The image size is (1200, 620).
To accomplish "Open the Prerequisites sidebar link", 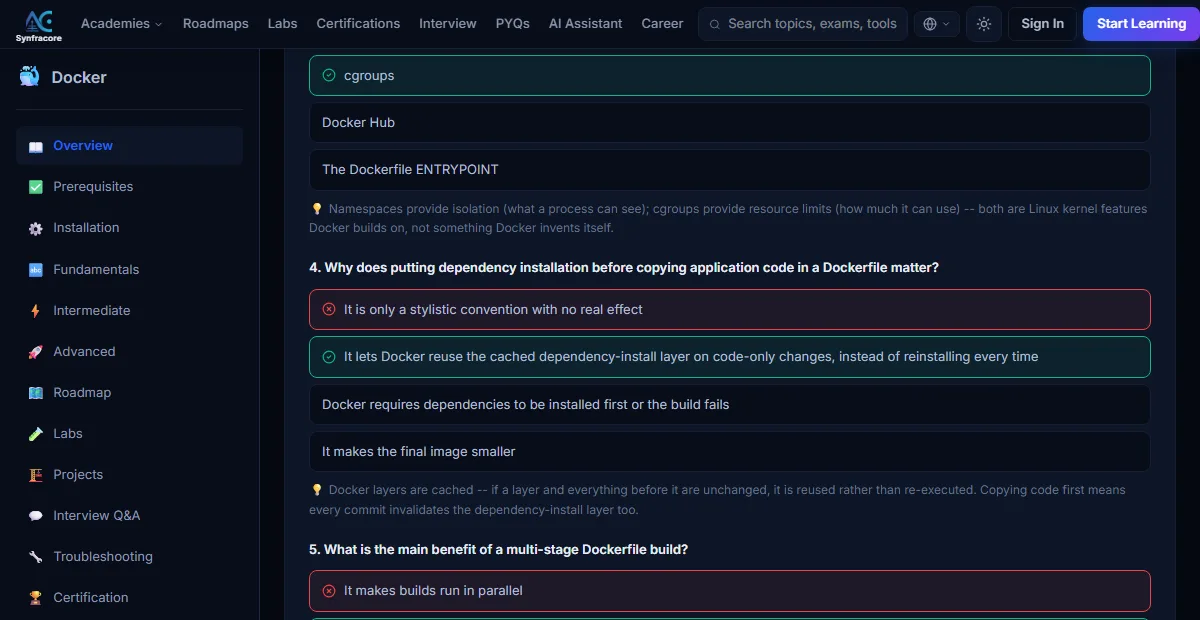I will [129, 187].
